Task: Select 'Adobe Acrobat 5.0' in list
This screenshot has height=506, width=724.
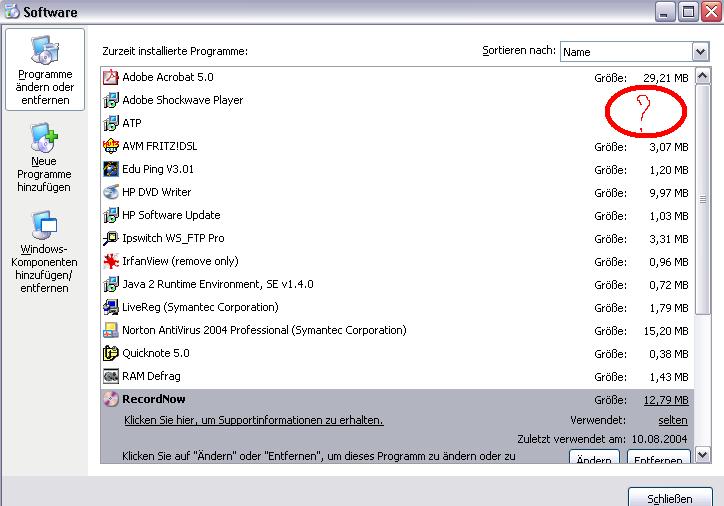Action: [x=397, y=77]
